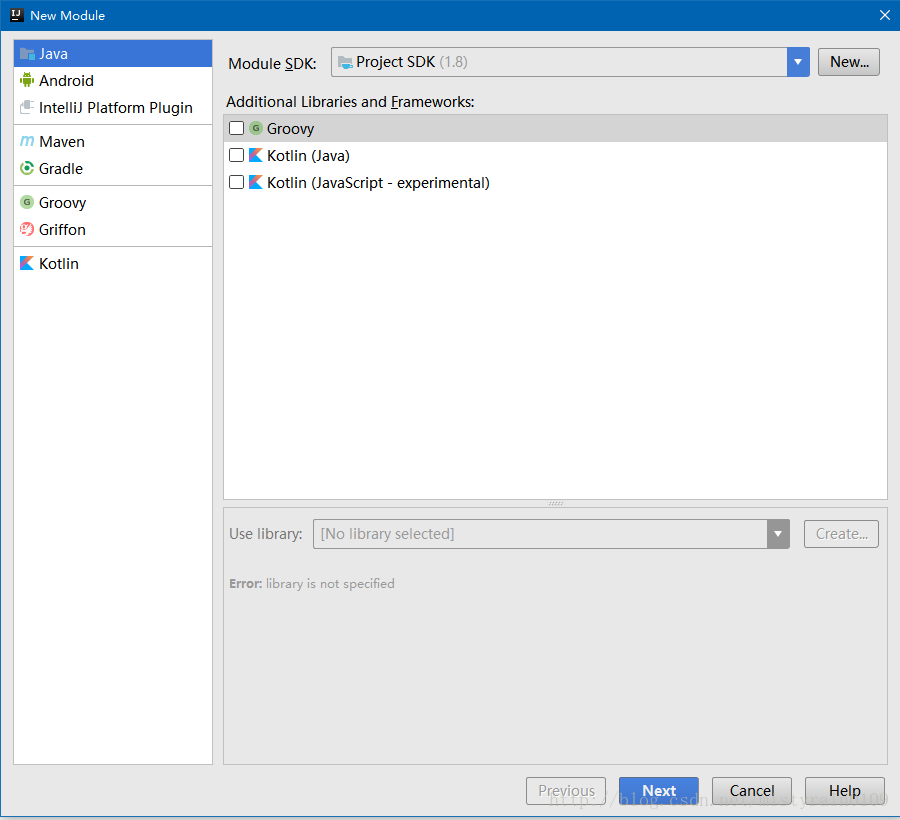Click the Android robot icon

27,80
